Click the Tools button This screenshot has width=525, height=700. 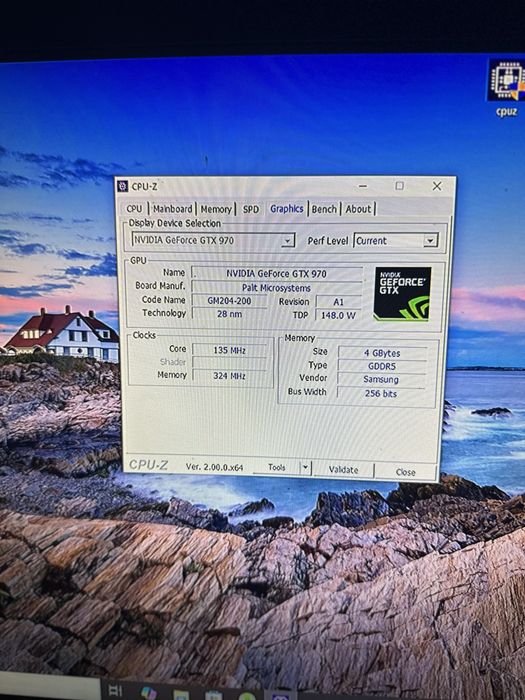point(276,467)
